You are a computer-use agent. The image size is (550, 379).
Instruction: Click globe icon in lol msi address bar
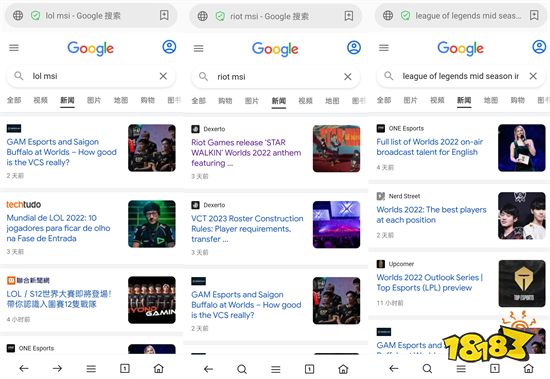pyautogui.click(x=18, y=15)
